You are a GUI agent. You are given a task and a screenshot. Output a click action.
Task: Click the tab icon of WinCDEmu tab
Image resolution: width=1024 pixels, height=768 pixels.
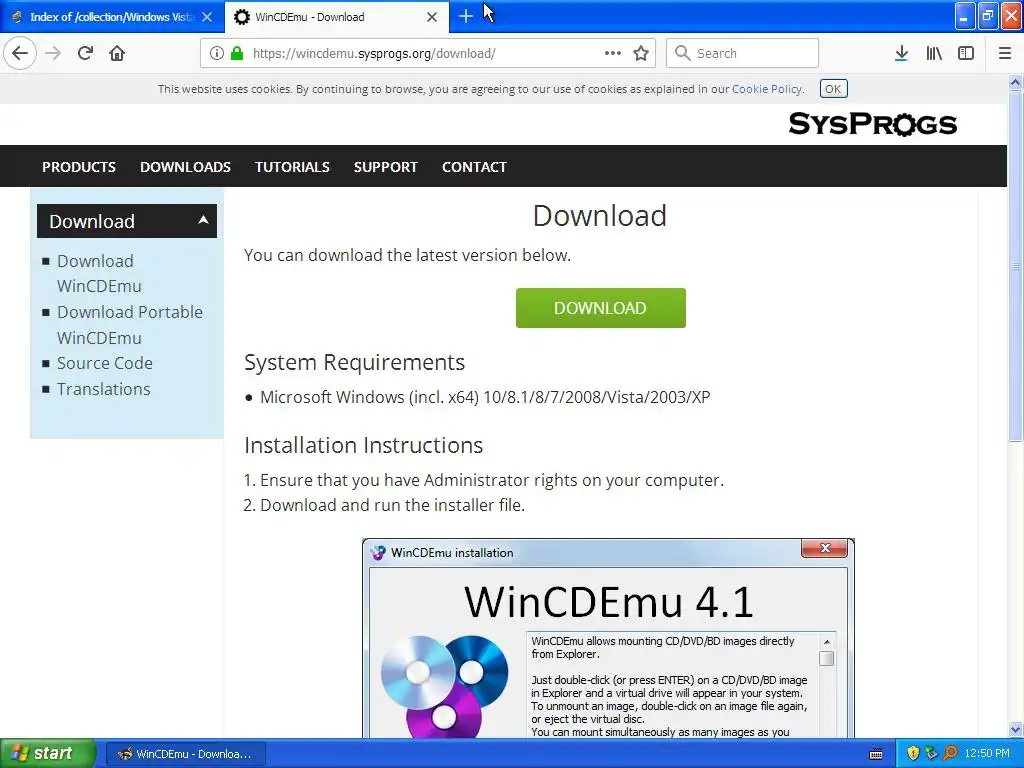[x=242, y=17]
